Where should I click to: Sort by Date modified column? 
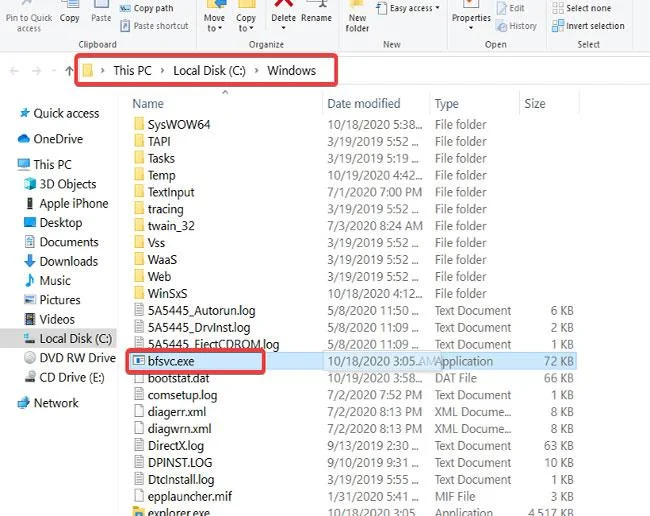(x=364, y=104)
